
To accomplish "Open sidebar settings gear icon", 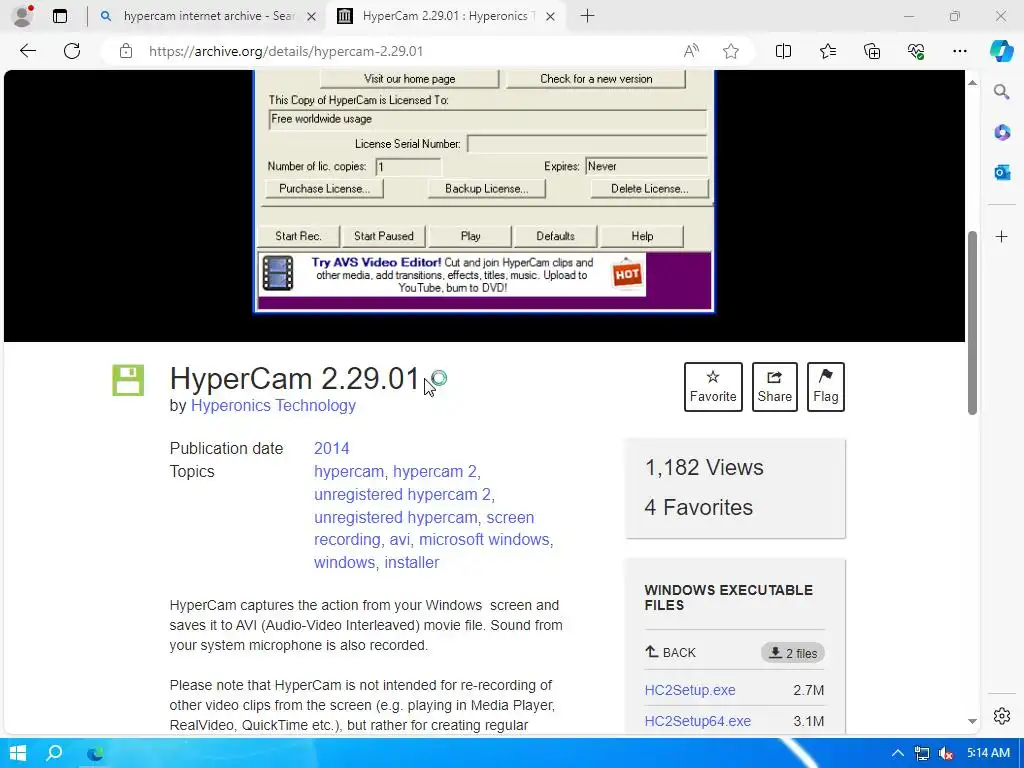I will [1002, 716].
